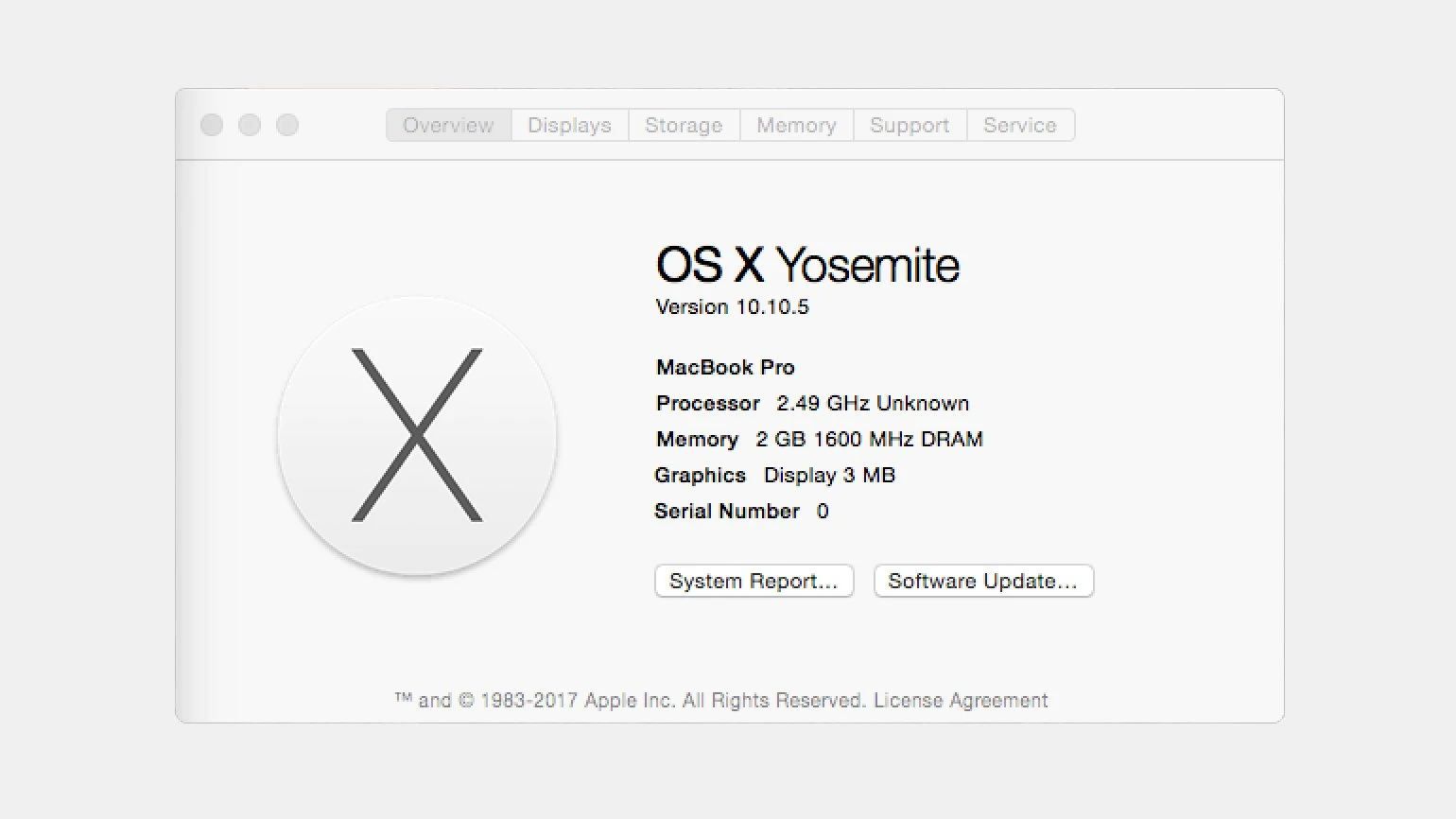This screenshot has width=1456, height=819.
Task: Click the OS X Yosemite logo
Action: [x=417, y=435]
